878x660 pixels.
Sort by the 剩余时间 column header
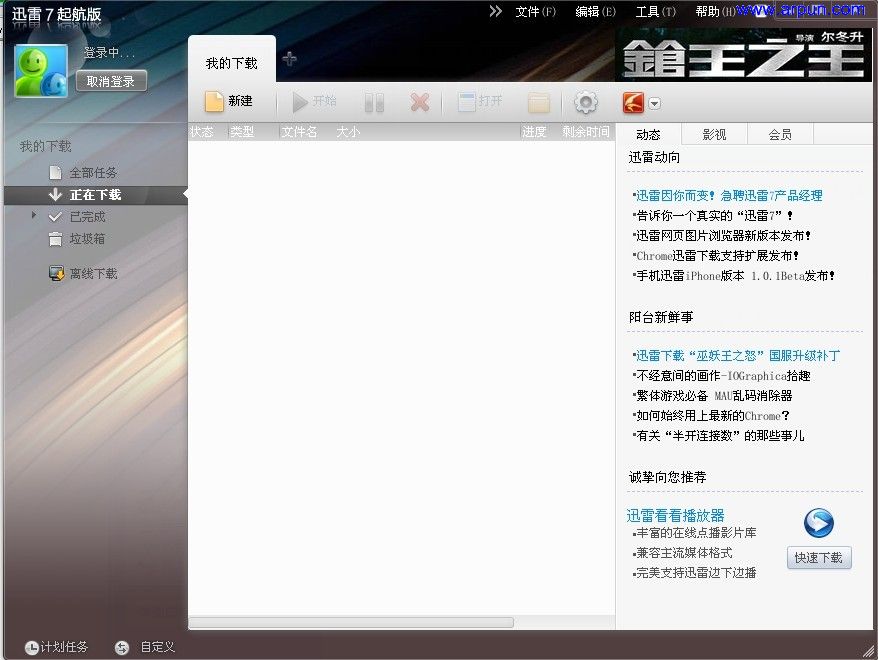point(586,132)
